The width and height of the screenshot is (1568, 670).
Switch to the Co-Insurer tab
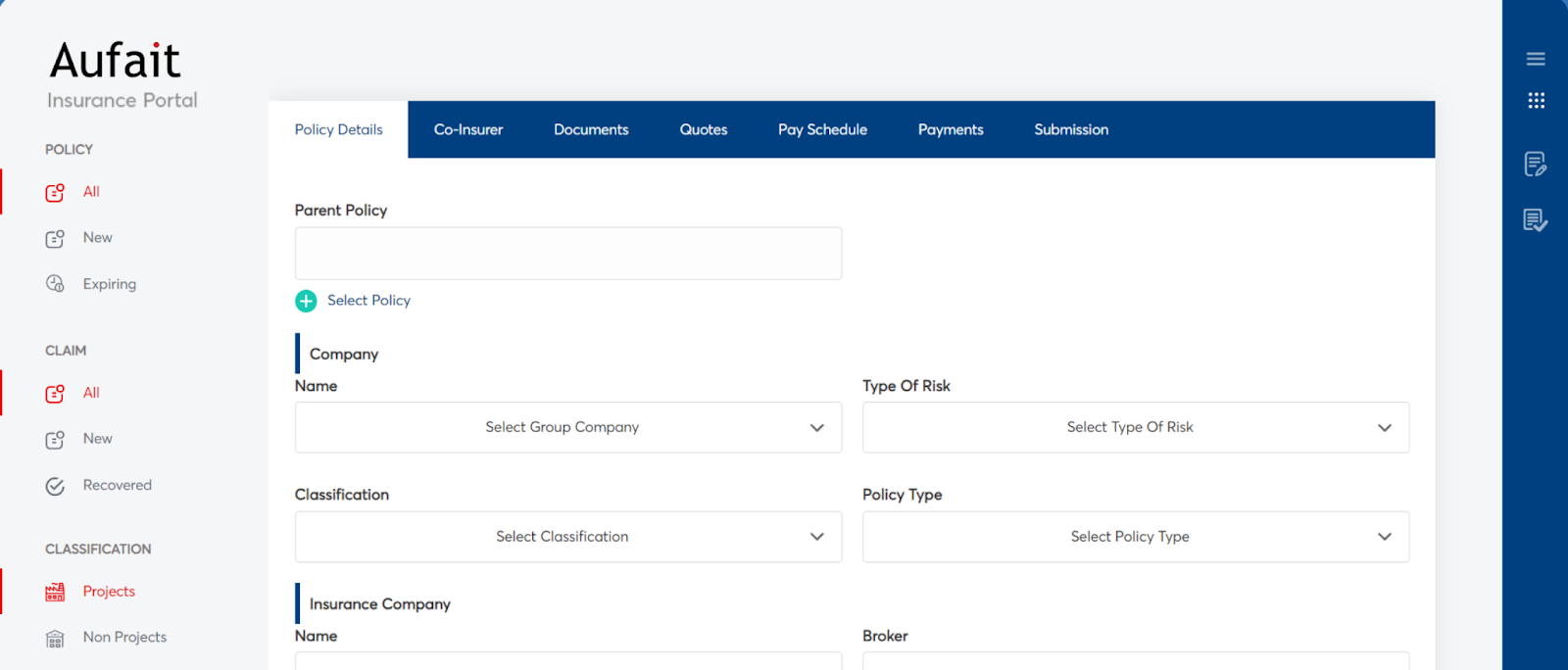[468, 129]
